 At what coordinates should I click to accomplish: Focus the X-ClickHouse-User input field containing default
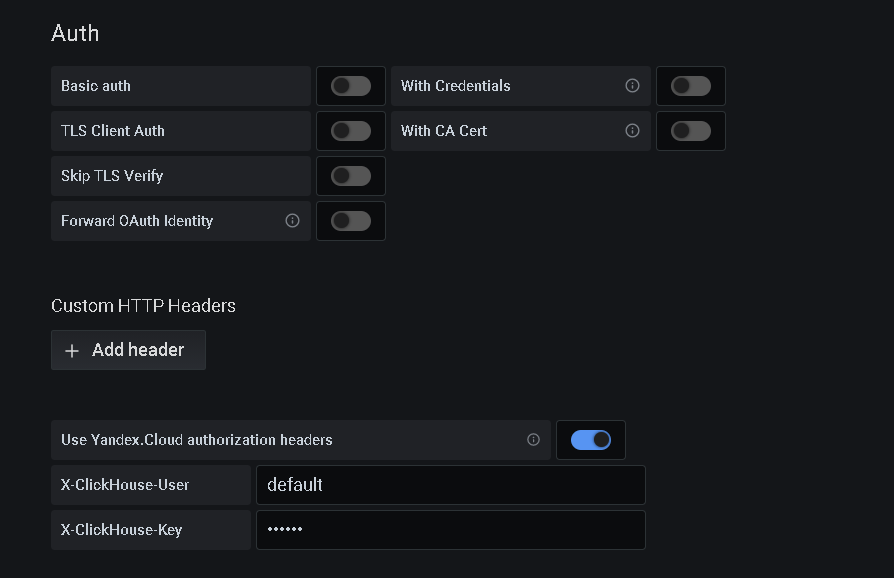(x=450, y=485)
